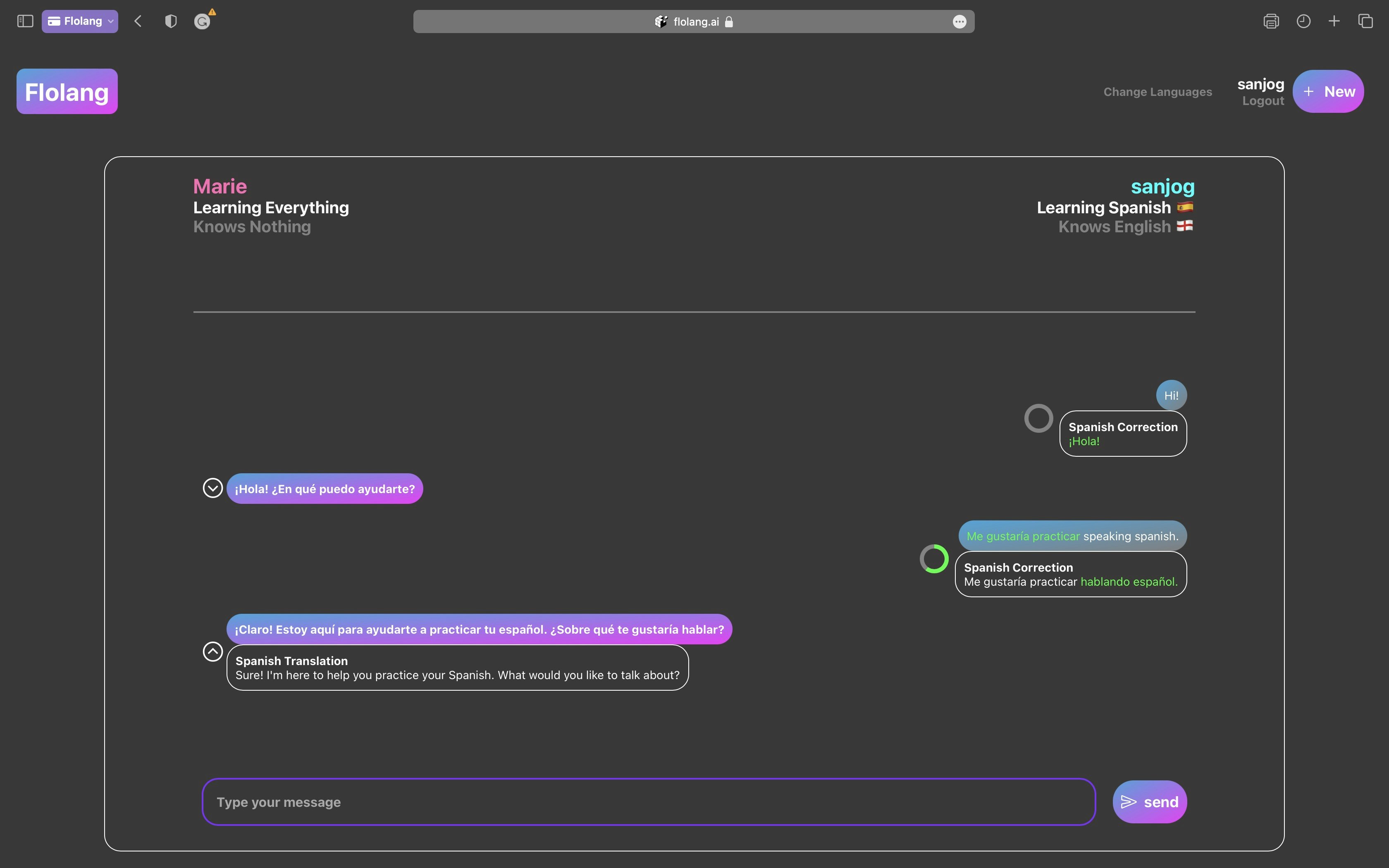Click the Flolang logo
Image resolution: width=1389 pixels, height=868 pixels.
click(x=67, y=92)
